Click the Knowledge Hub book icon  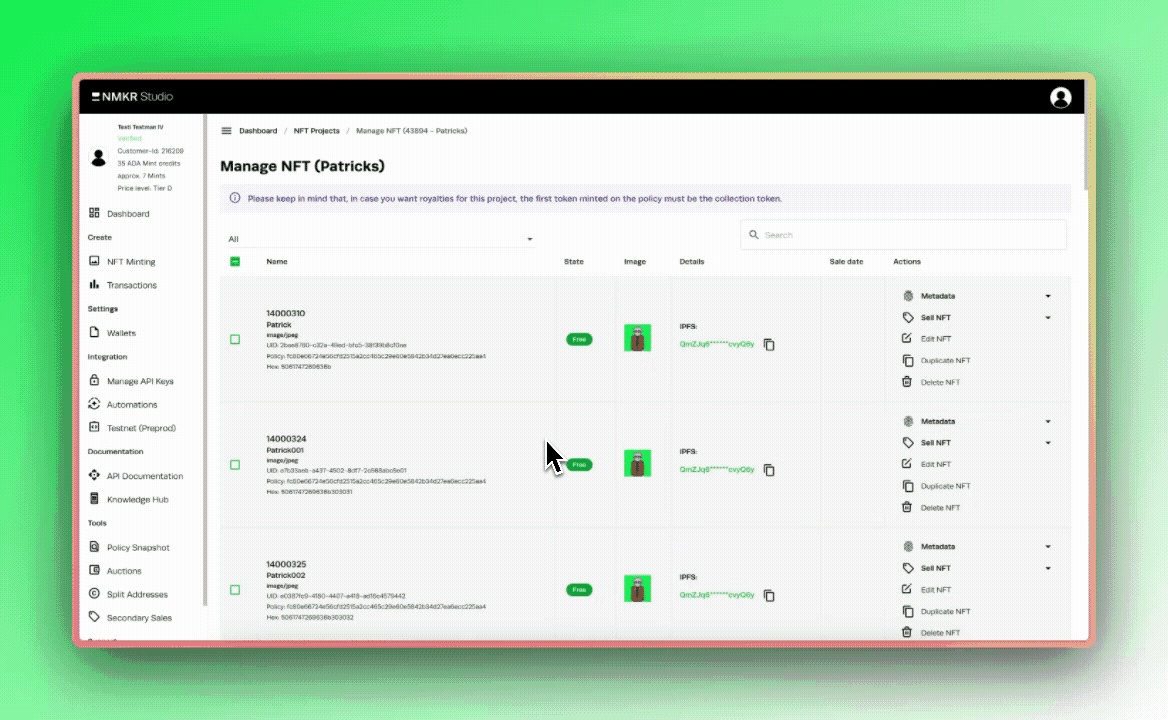[x=94, y=499]
